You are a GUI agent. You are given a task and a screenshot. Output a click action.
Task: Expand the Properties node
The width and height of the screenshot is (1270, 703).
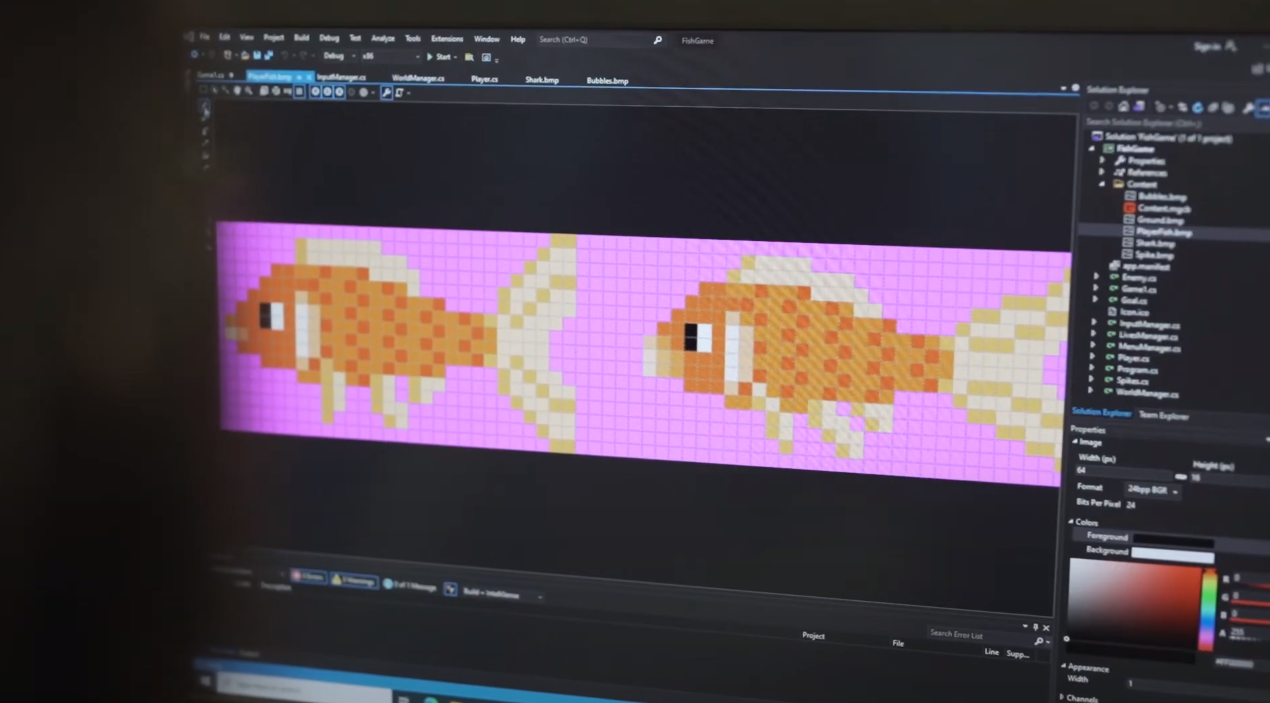[1102, 160]
